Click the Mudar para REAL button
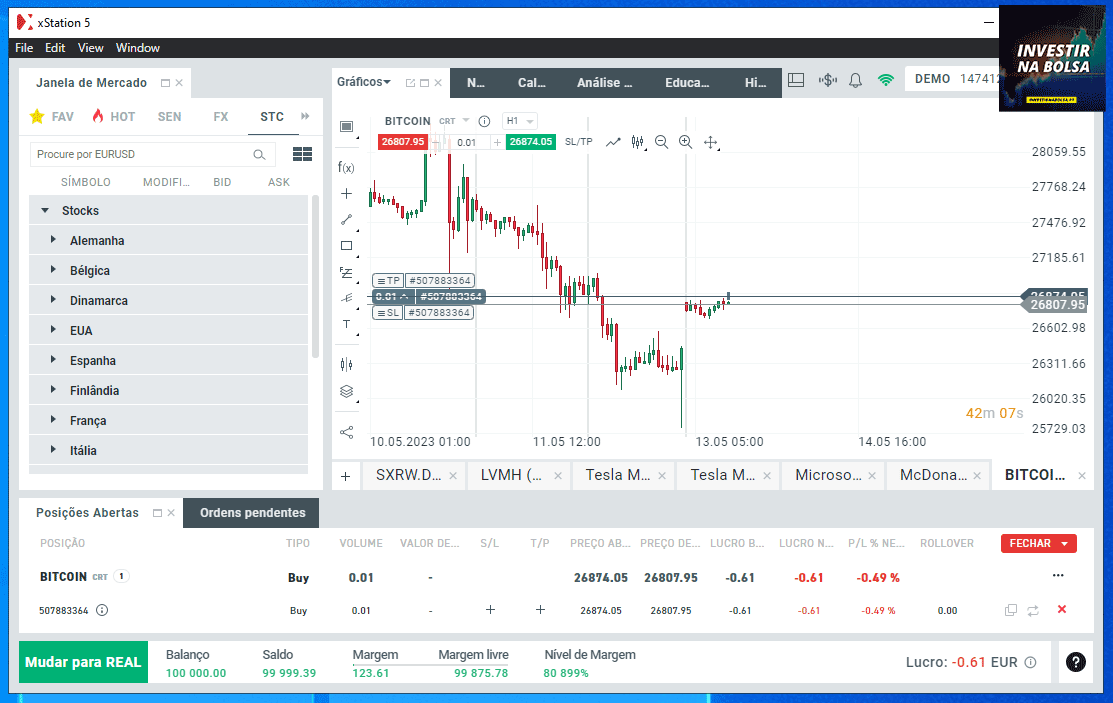1113x703 pixels. click(x=83, y=662)
